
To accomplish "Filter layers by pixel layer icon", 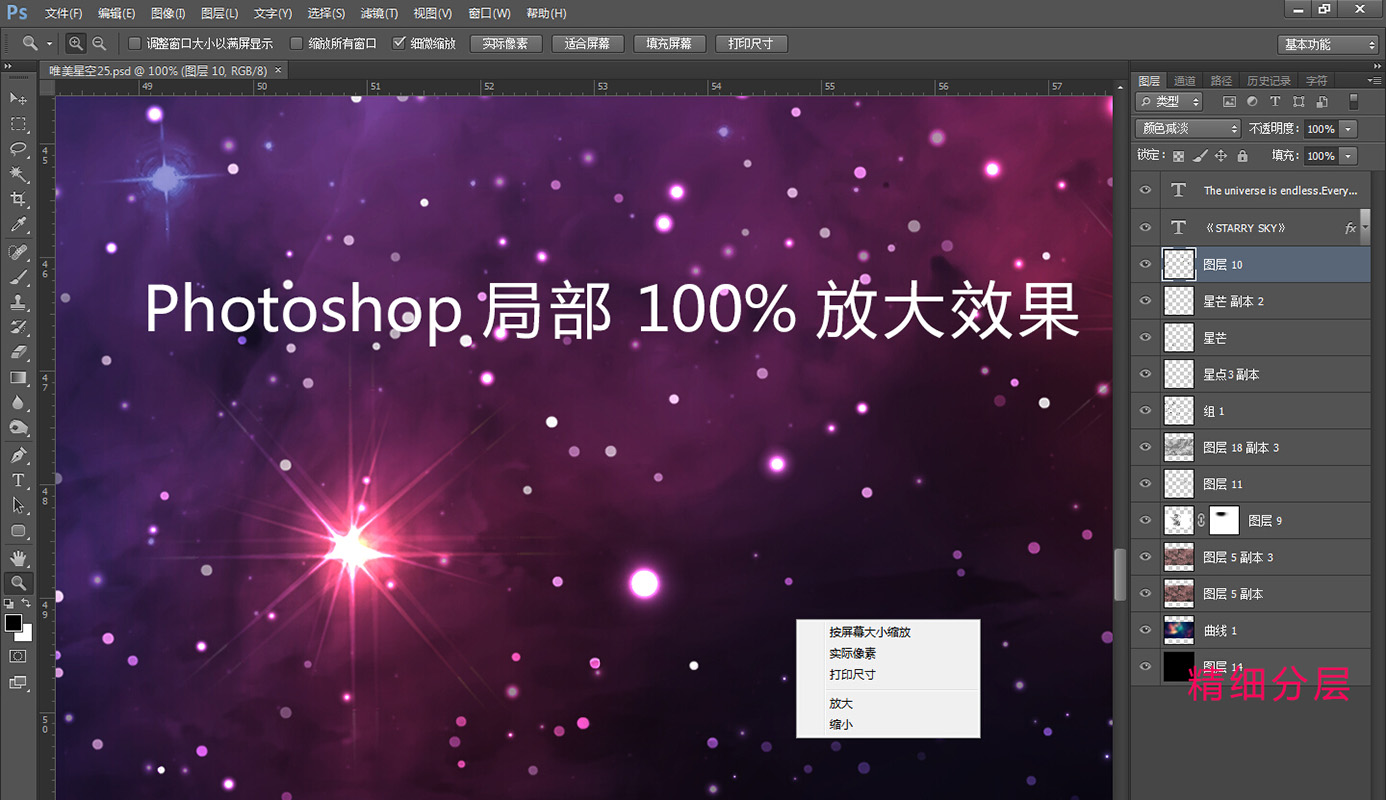I will coord(1229,102).
